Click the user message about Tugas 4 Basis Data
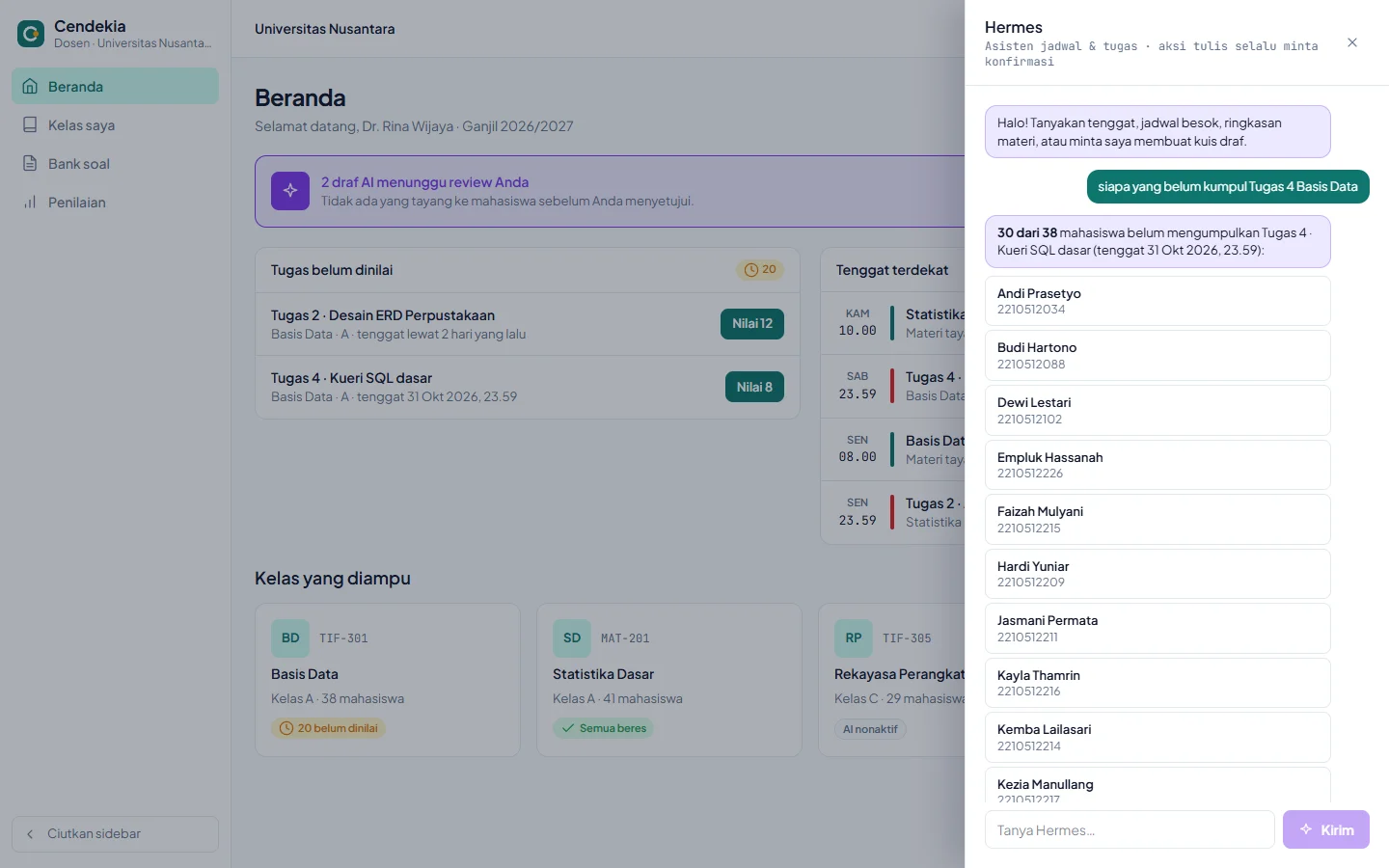The height and width of the screenshot is (868, 1389). click(x=1228, y=186)
